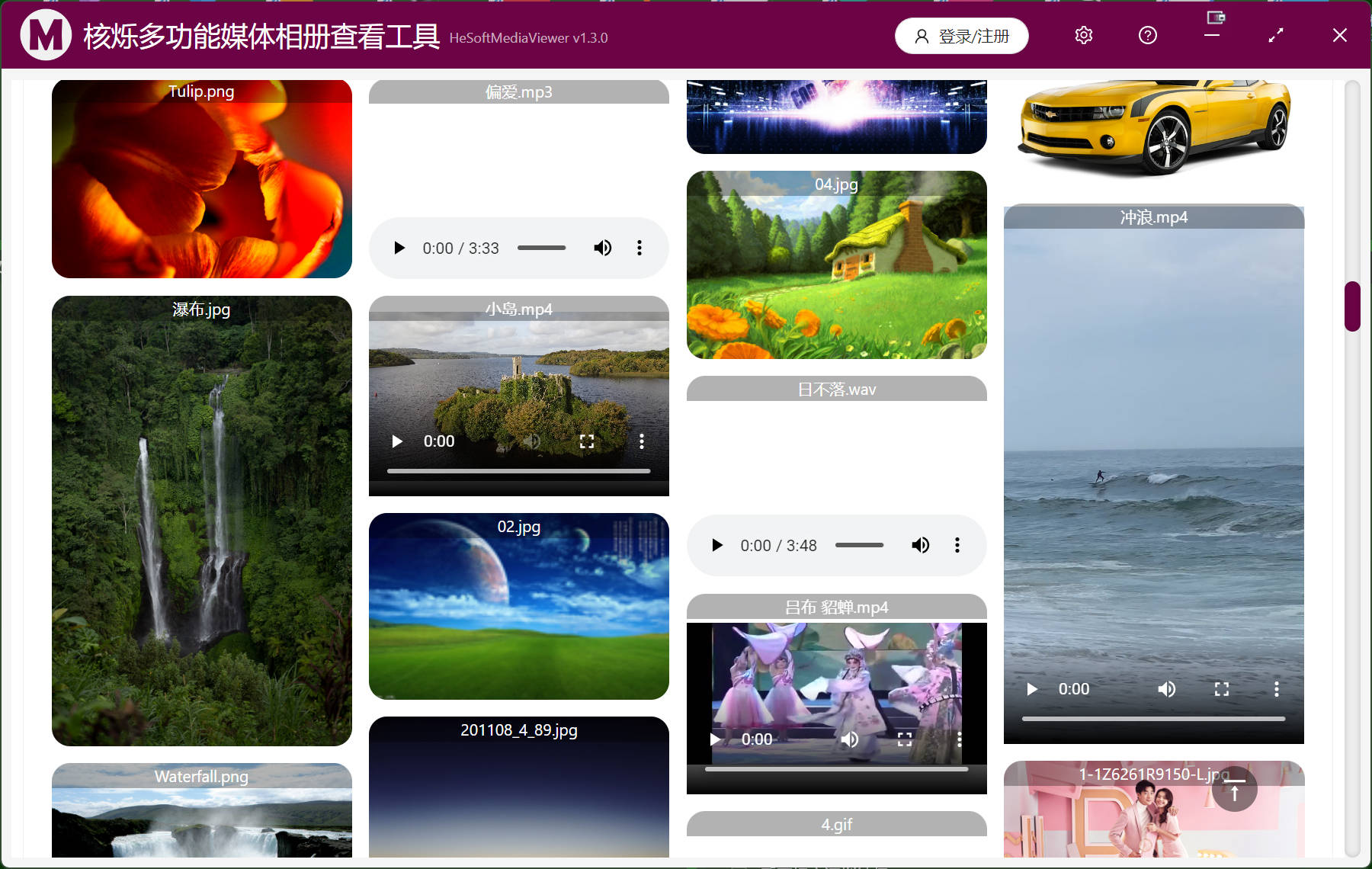Screen dimensions: 1372x869
Task: Mute the 日不落.wav audio
Action: (921, 545)
